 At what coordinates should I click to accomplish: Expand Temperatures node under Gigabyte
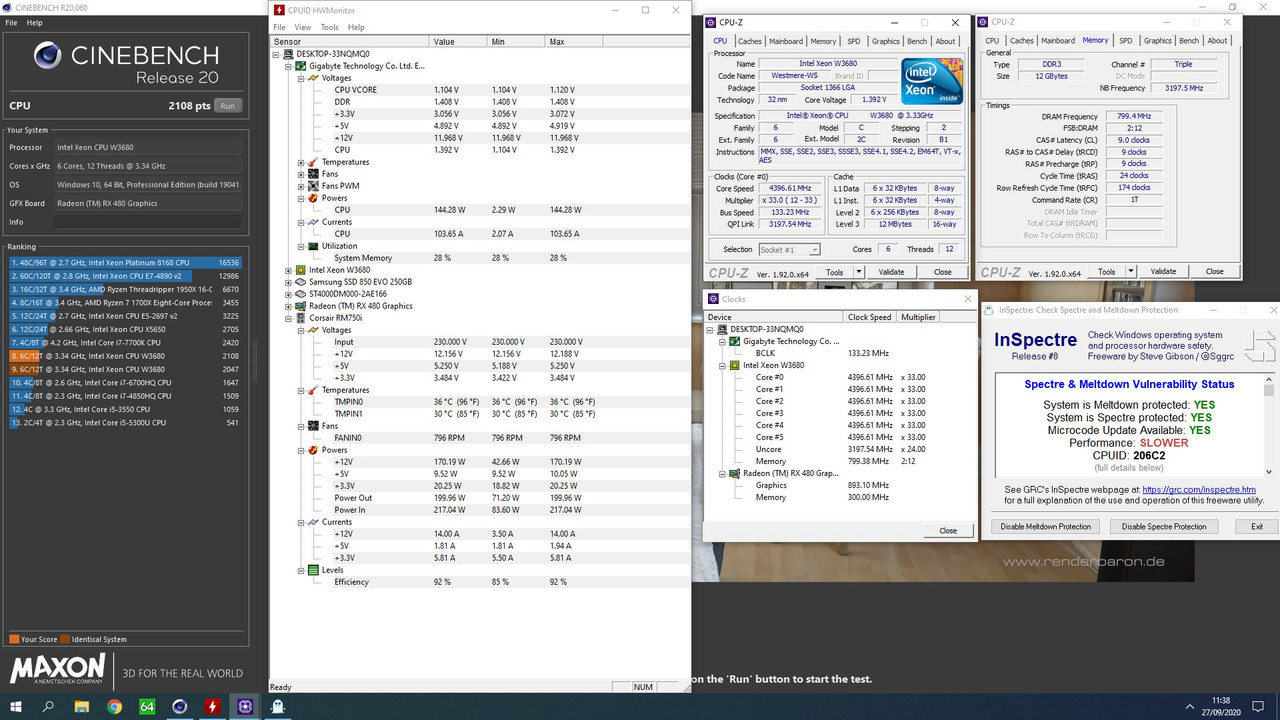pos(301,162)
